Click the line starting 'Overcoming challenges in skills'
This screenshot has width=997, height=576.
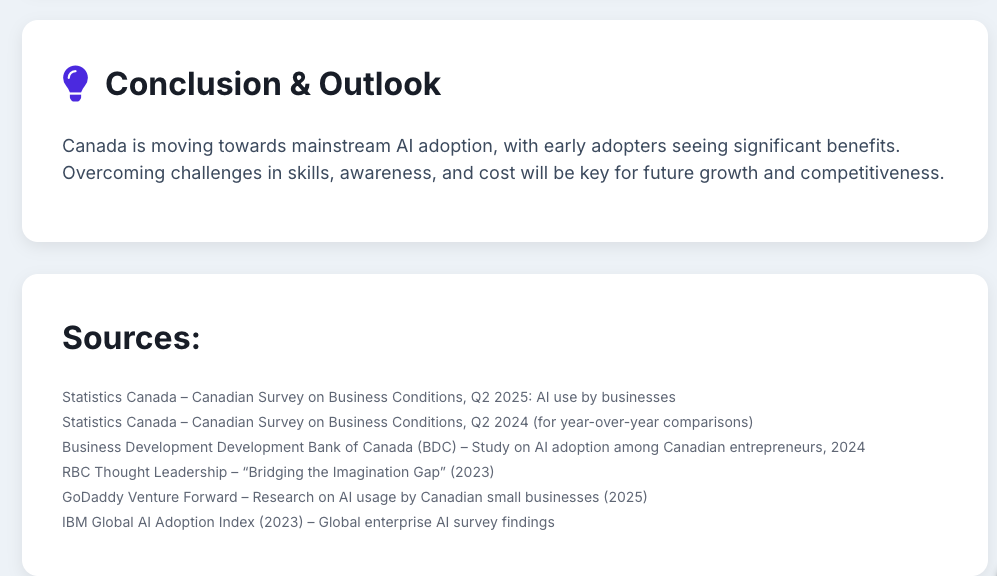tap(503, 172)
